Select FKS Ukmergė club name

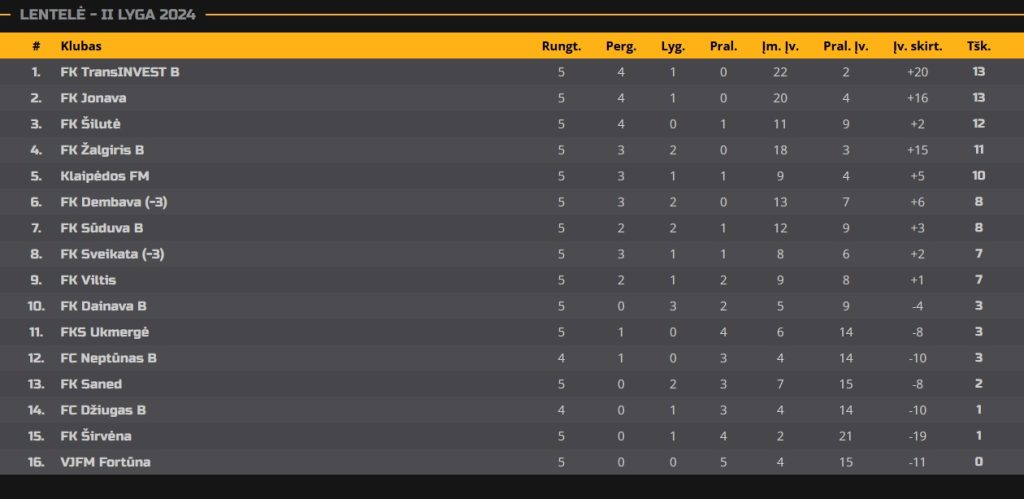click(x=105, y=332)
